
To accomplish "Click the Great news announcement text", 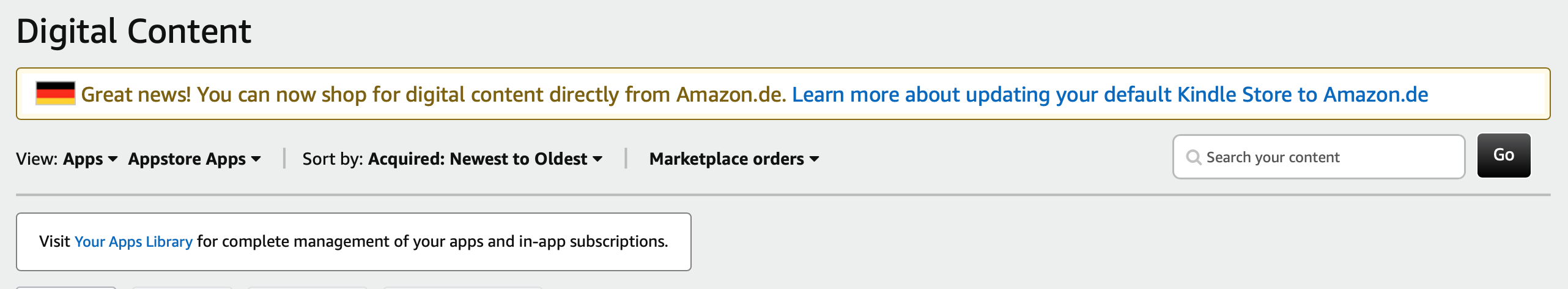I will click(x=433, y=94).
